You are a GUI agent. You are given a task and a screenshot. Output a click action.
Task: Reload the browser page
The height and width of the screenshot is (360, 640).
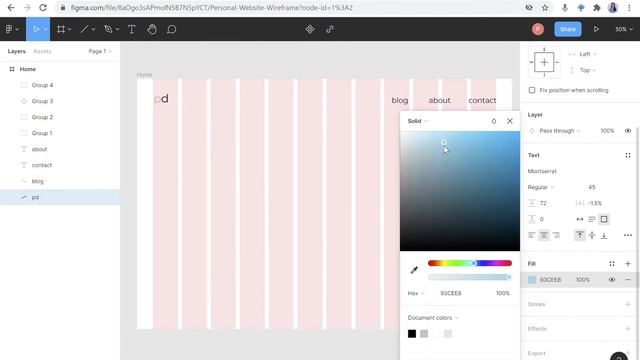coord(43,7)
